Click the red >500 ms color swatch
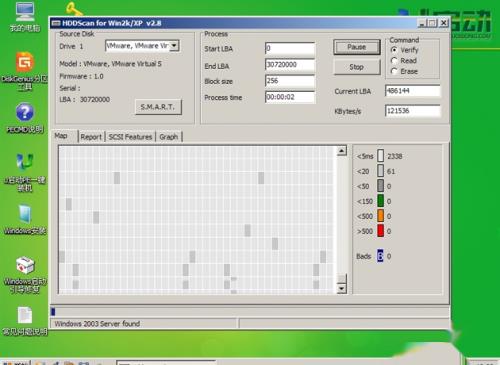The image size is (500, 365). pos(380,231)
